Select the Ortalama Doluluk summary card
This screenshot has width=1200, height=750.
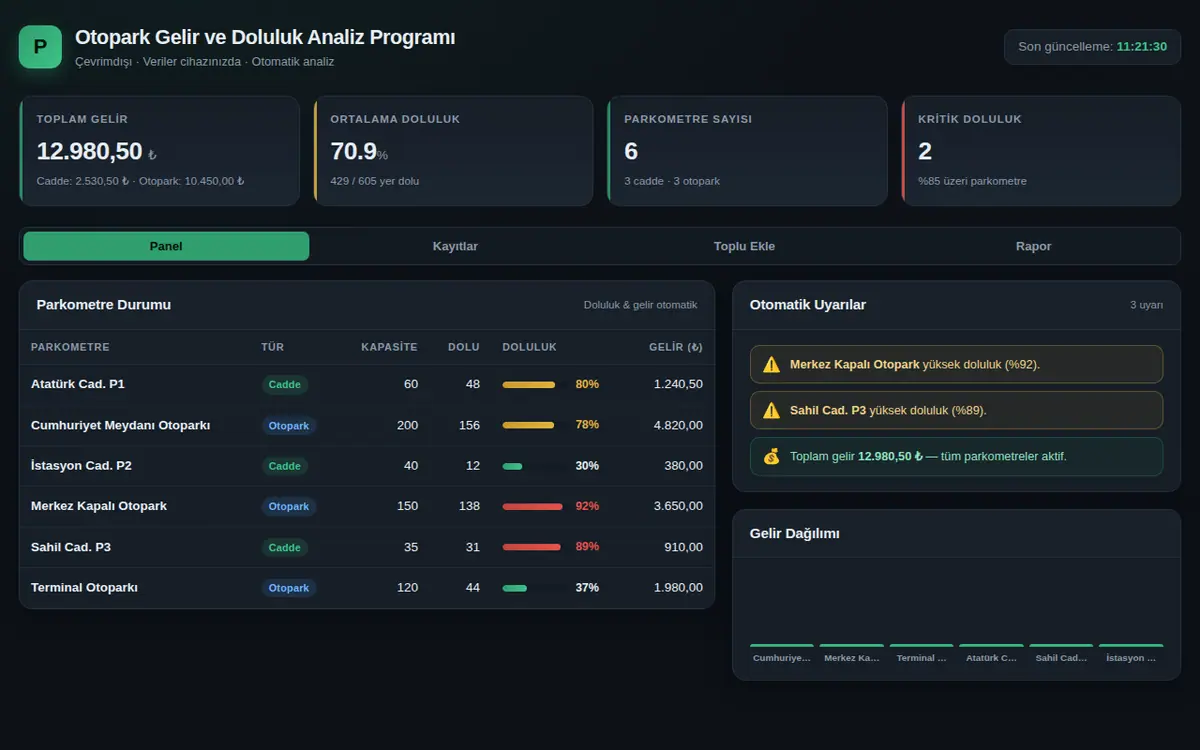(x=453, y=151)
